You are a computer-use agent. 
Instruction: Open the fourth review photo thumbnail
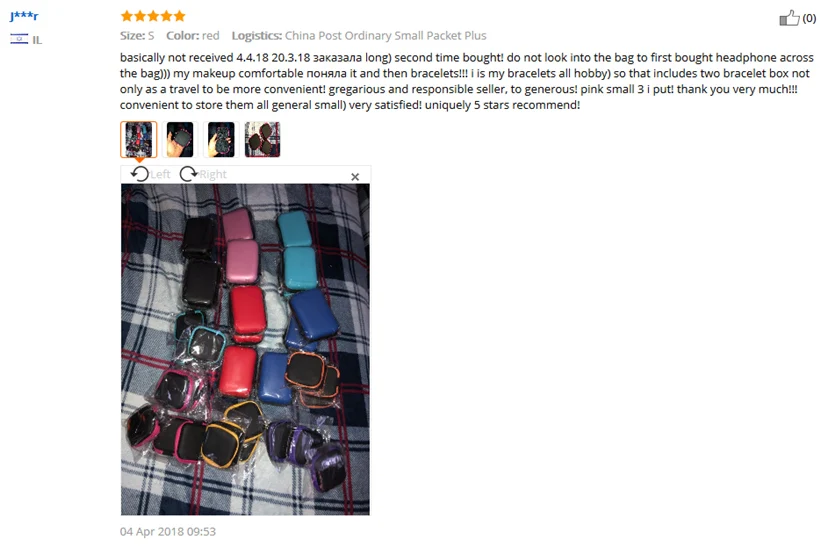click(263, 139)
